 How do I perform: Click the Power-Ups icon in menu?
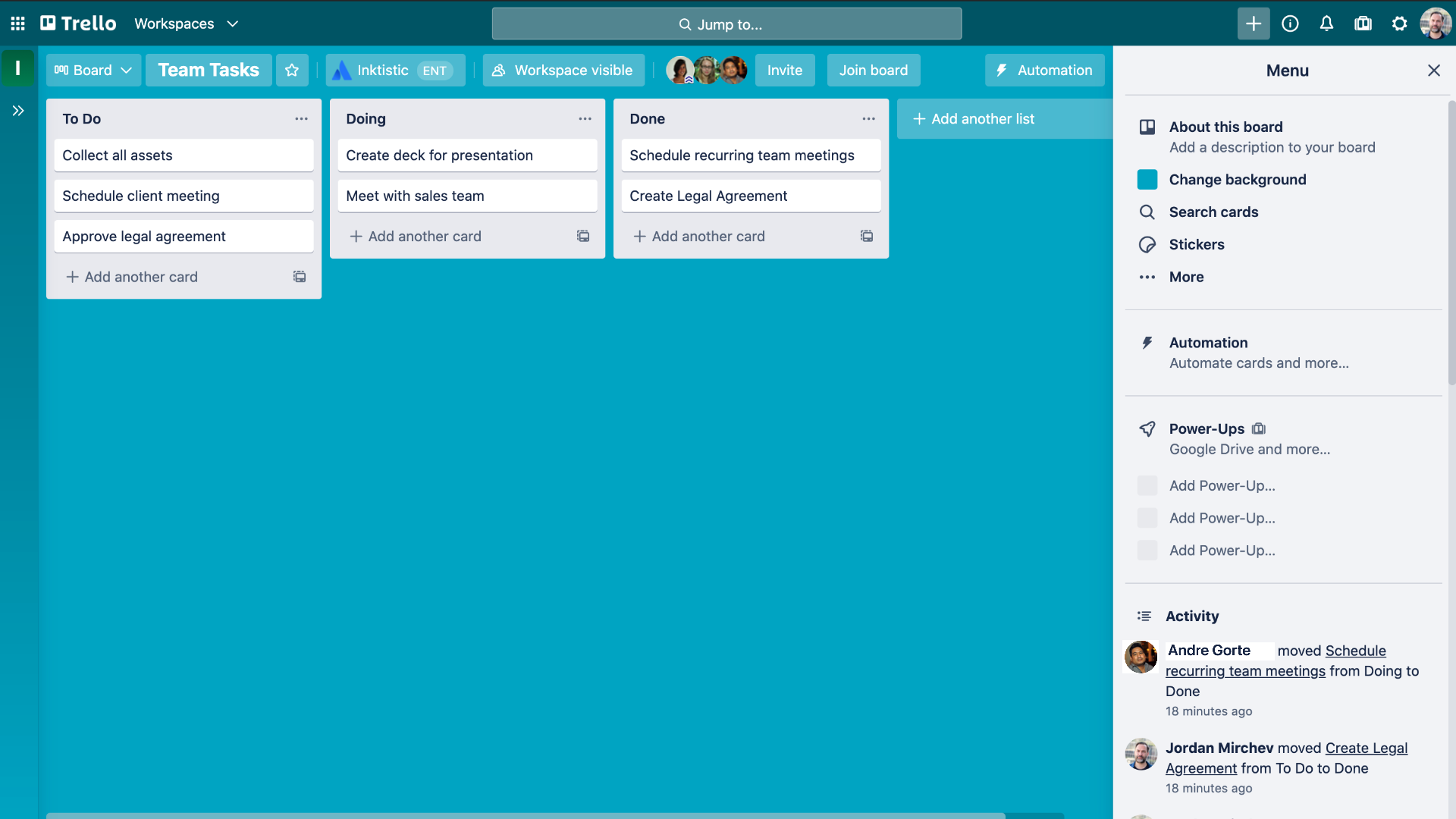1146,428
